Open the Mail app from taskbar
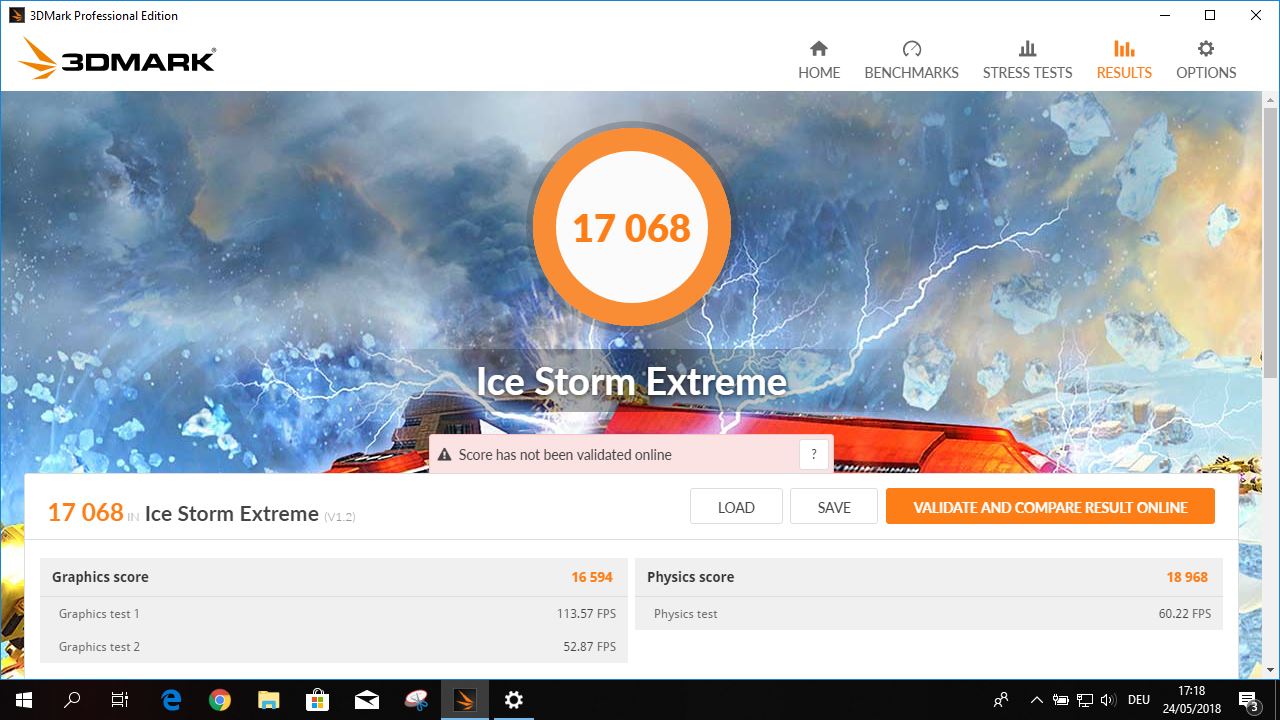Viewport: 1280px width, 720px height. pyautogui.click(x=367, y=700)
